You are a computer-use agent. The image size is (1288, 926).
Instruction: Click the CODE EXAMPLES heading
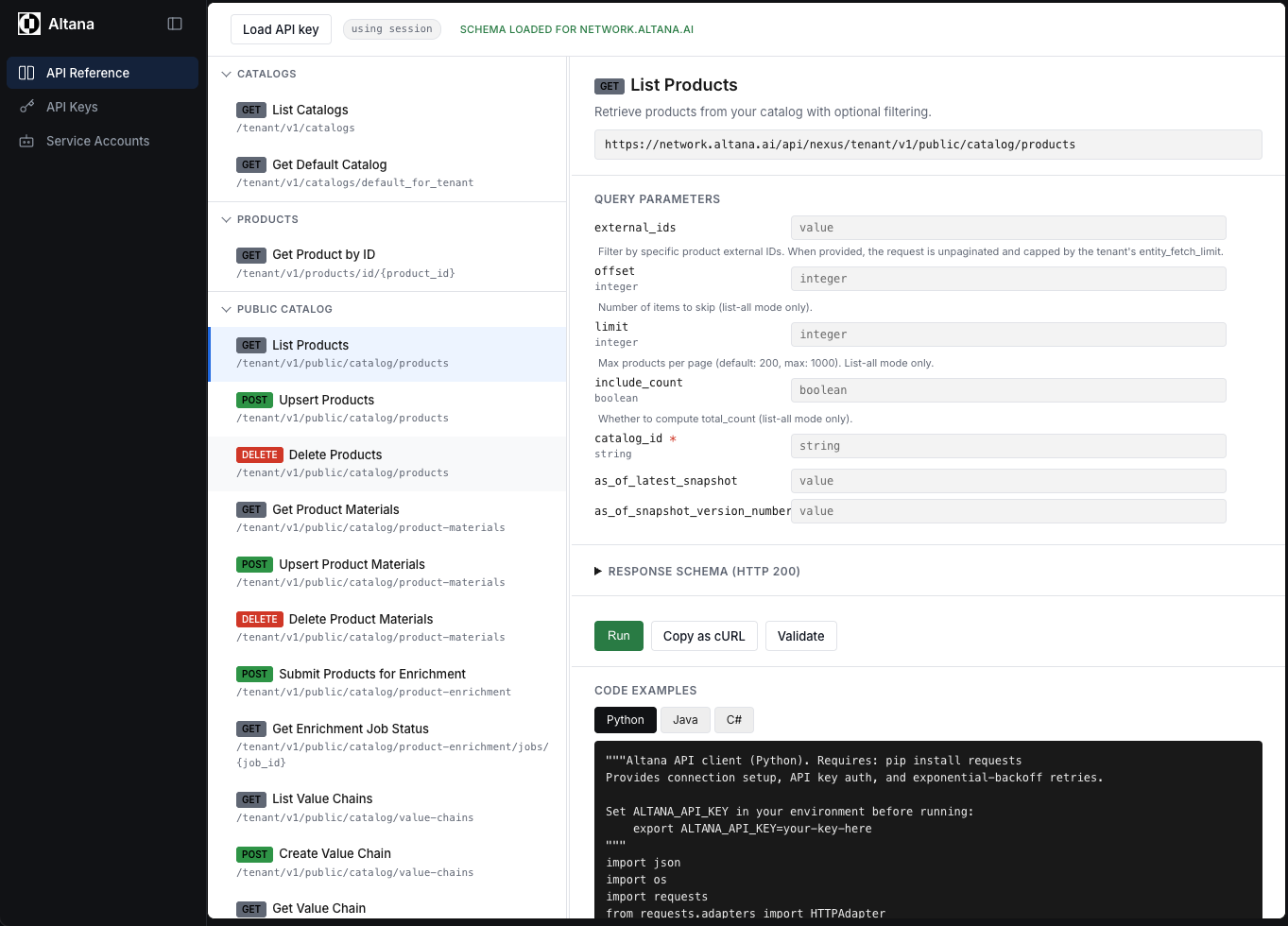click(645, 691)
